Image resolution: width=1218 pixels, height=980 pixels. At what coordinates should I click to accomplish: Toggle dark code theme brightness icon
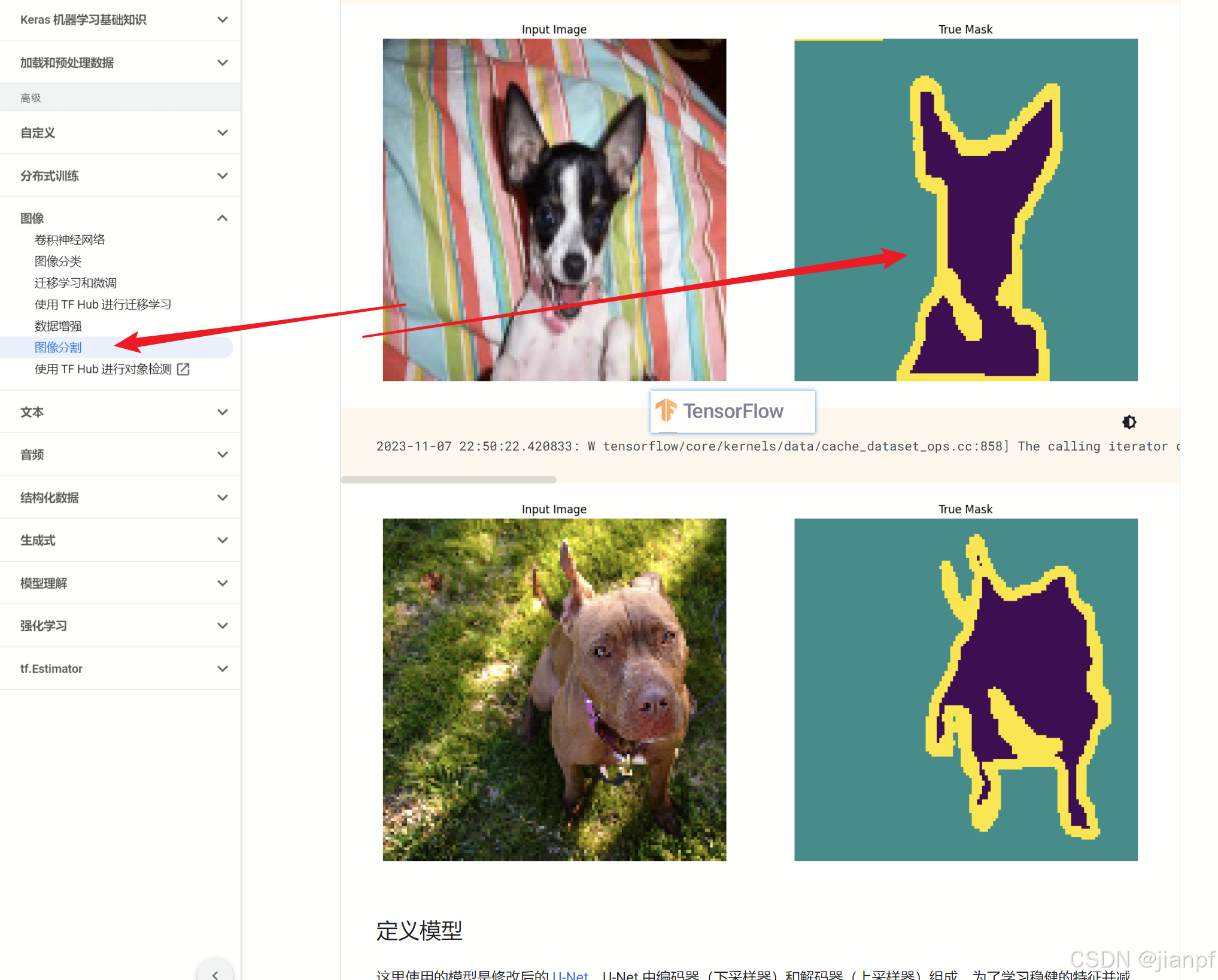point(1128,422)
